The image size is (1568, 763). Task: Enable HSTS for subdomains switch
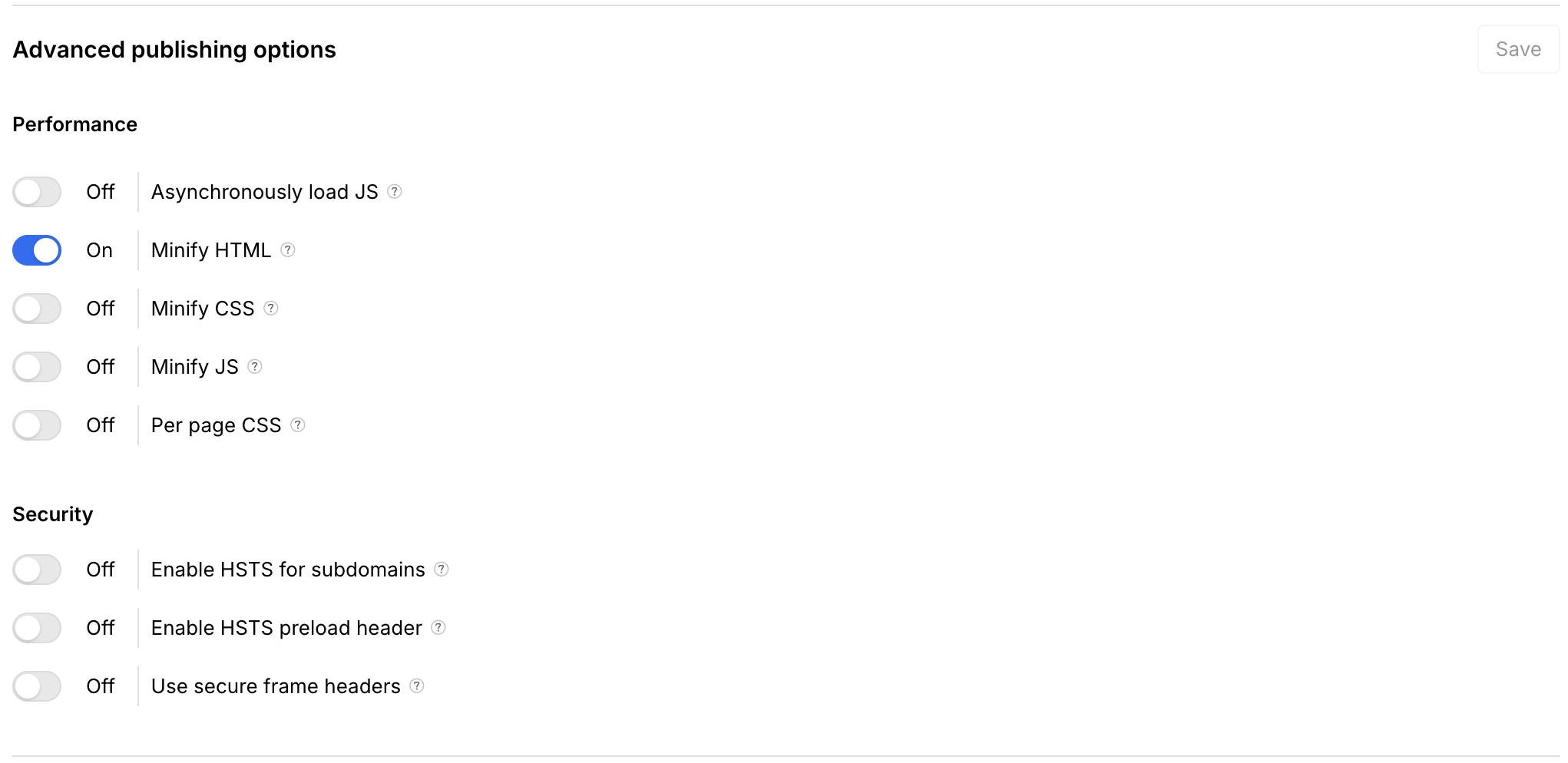(37, 570)
